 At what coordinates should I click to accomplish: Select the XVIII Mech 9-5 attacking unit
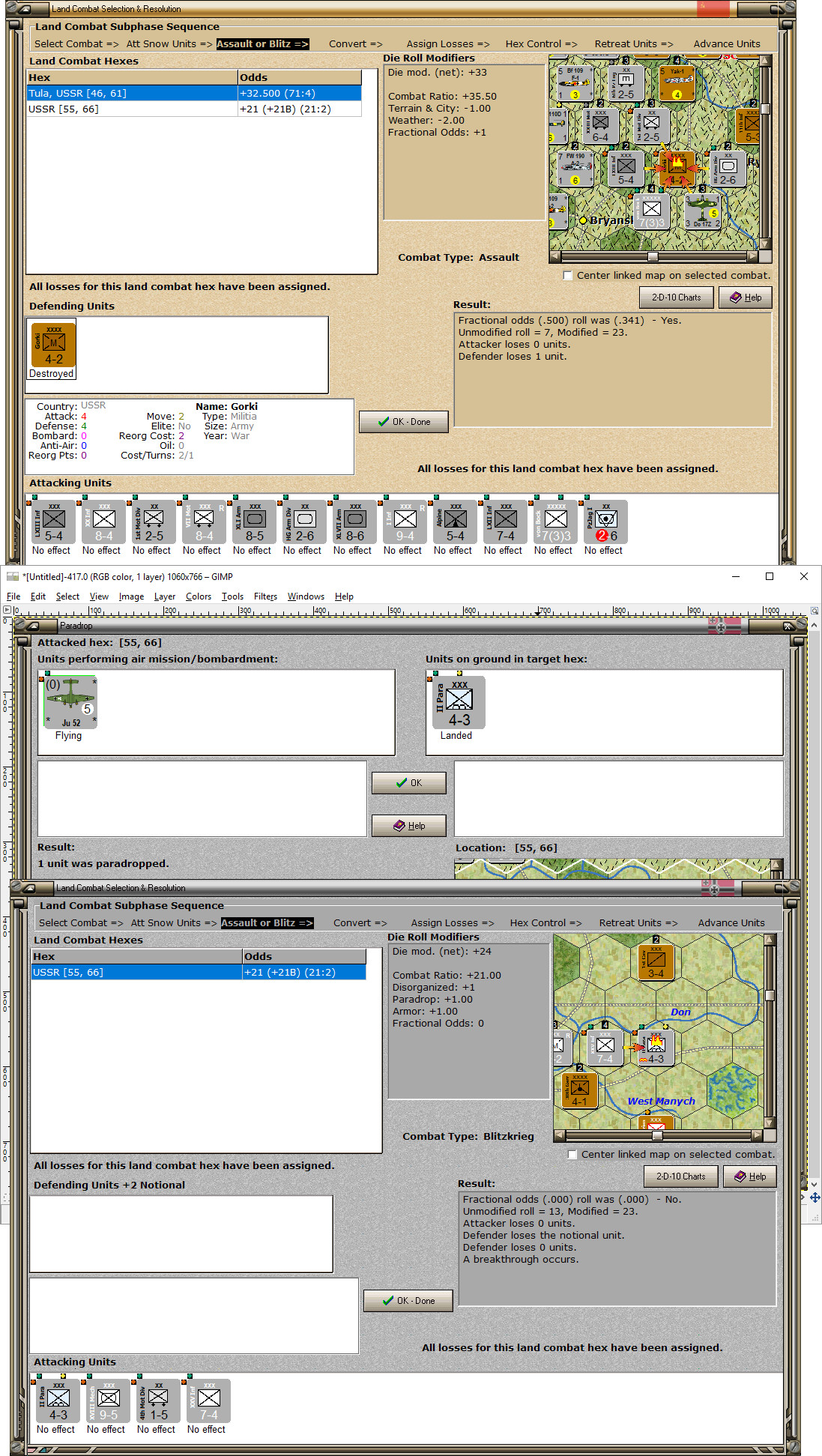109,1401
